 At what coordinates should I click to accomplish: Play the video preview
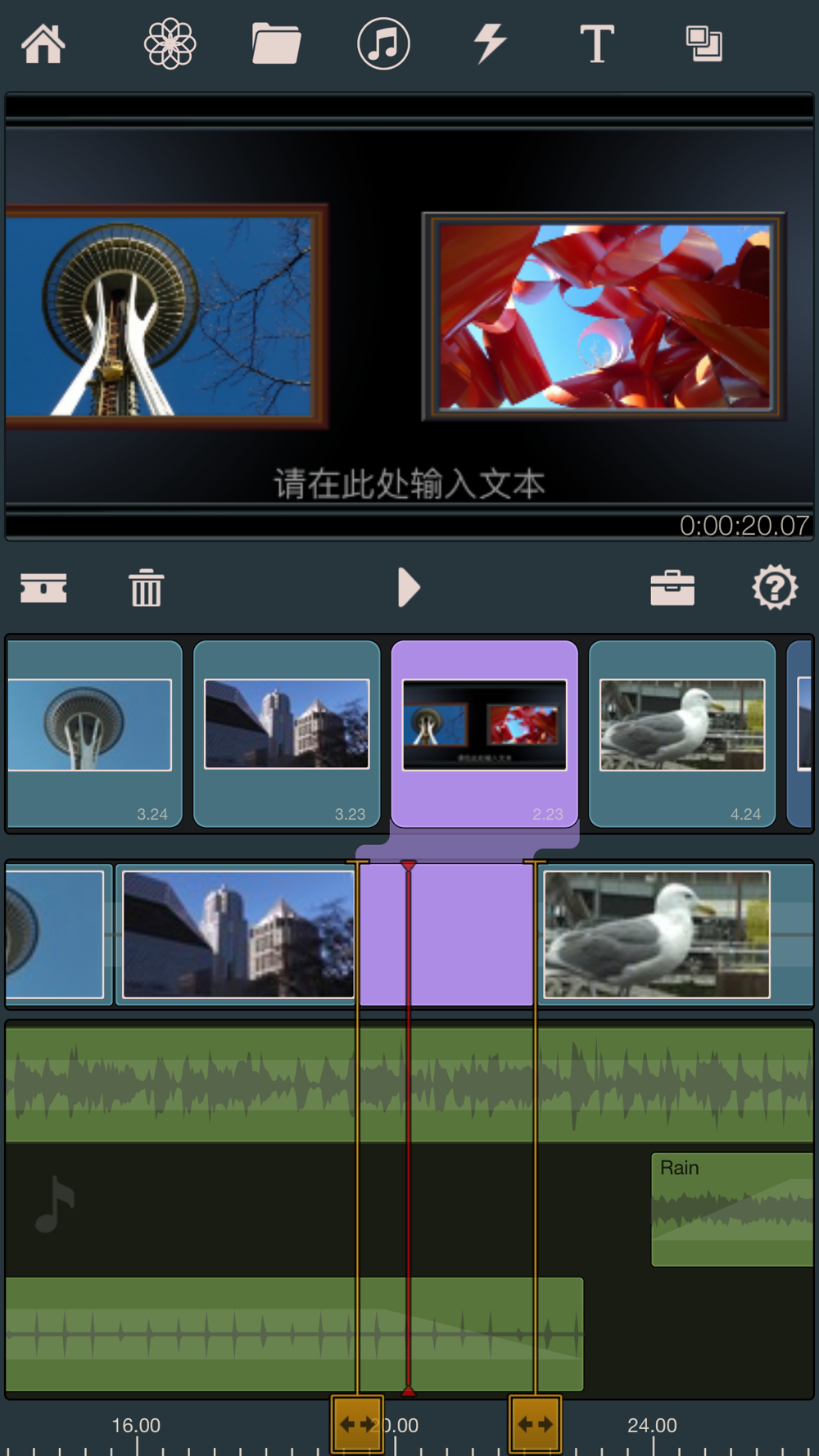(x=408, y=587)
